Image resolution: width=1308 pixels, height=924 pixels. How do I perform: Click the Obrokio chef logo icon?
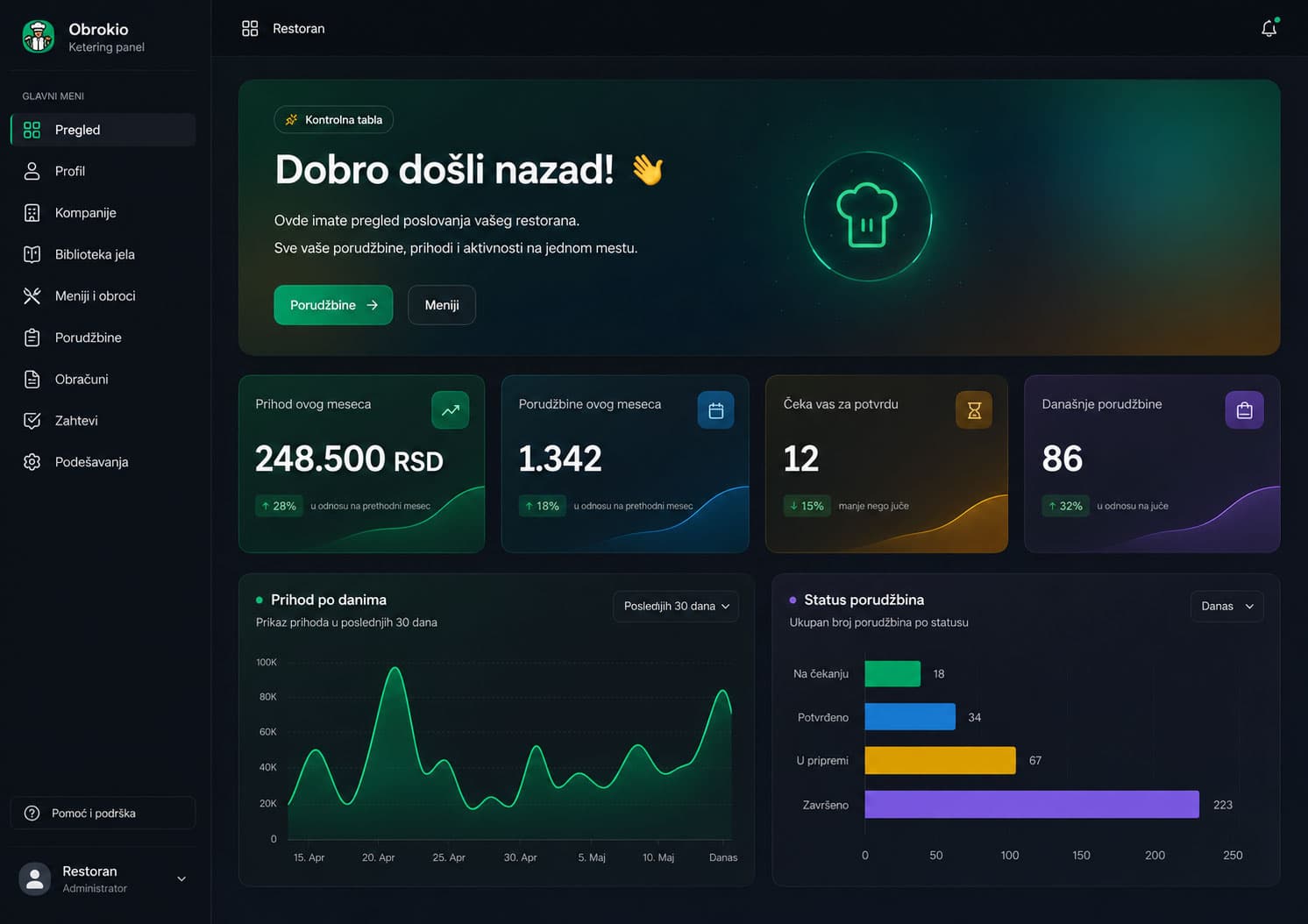[39, 37]
